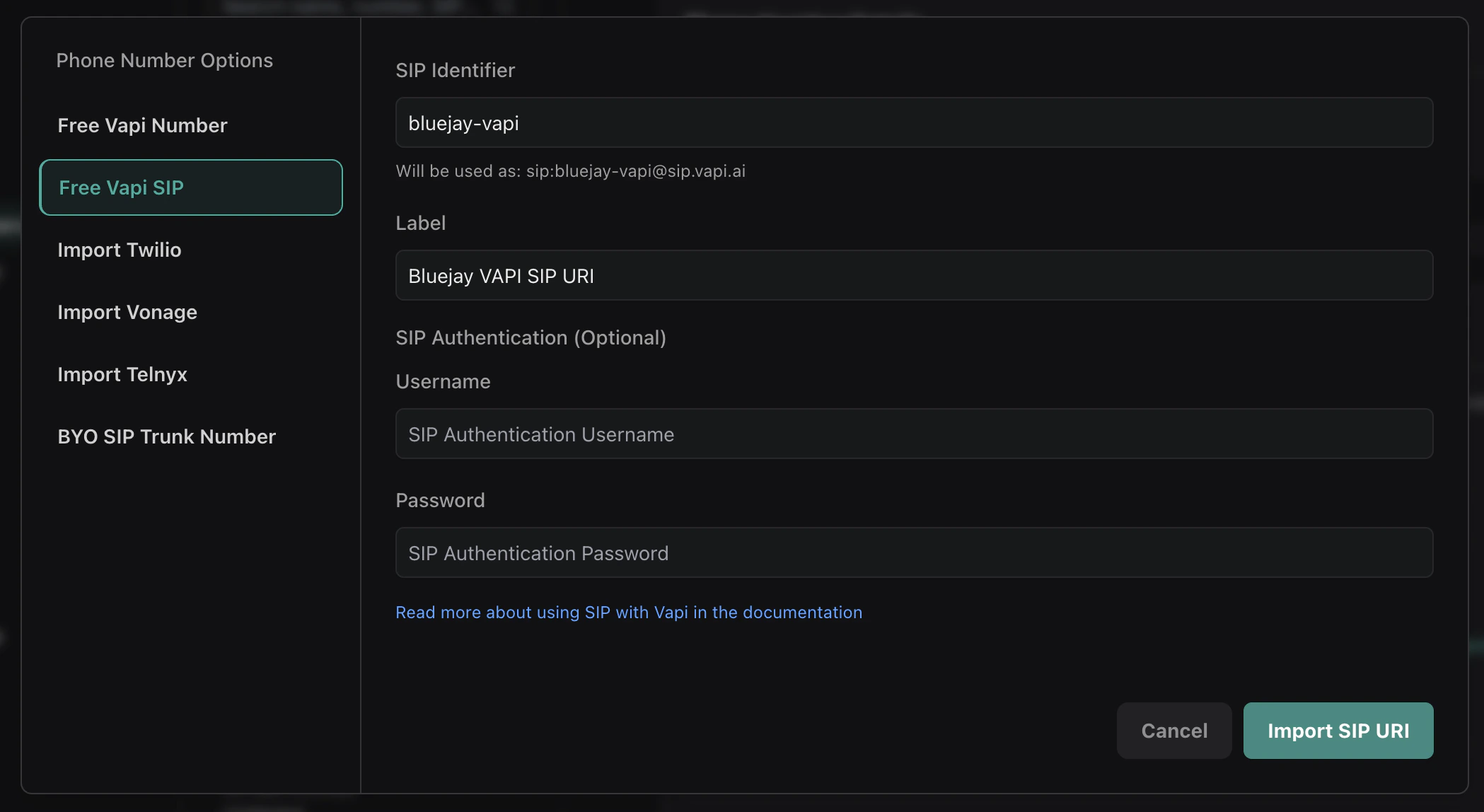Click the Phone Number Options heading
Image resolution: width=1484 pixels, height=812 pixels.
click(x=165, y=60)
